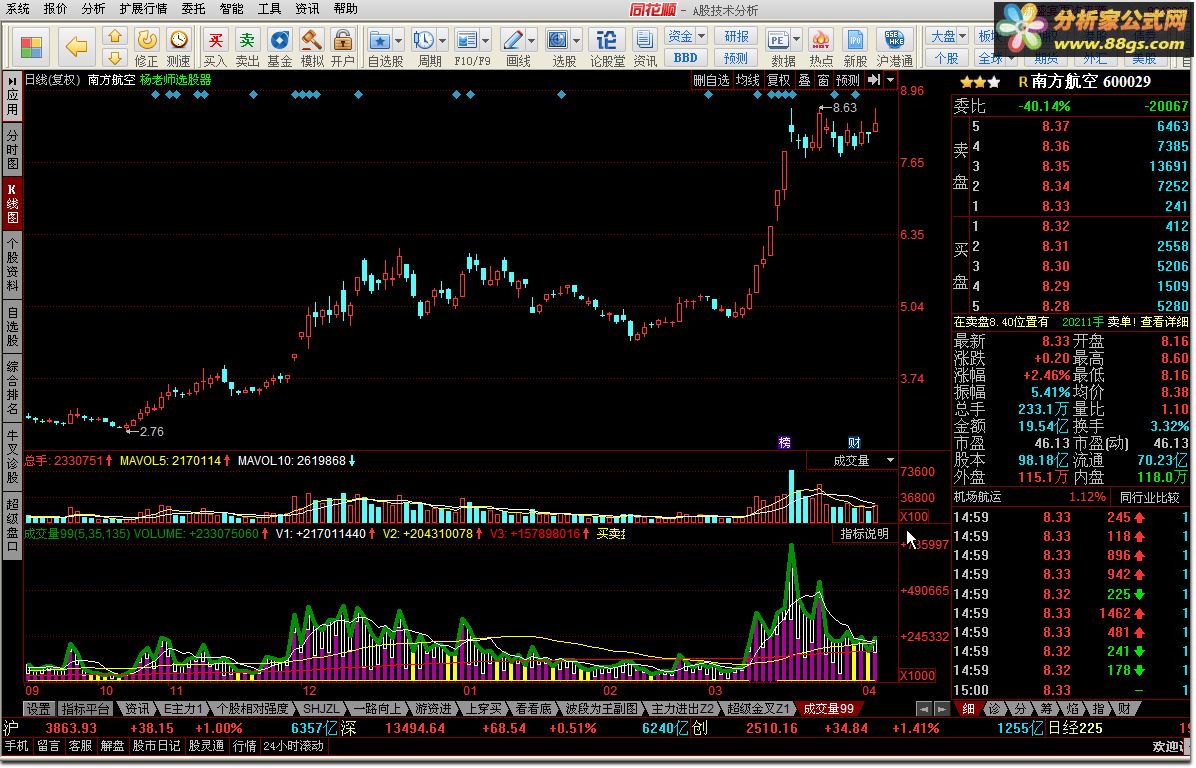The width and height of the screenshot is (1196, 768).
Task: Open 模拟 simulated trading gavel icon
Action: [311, 47]
